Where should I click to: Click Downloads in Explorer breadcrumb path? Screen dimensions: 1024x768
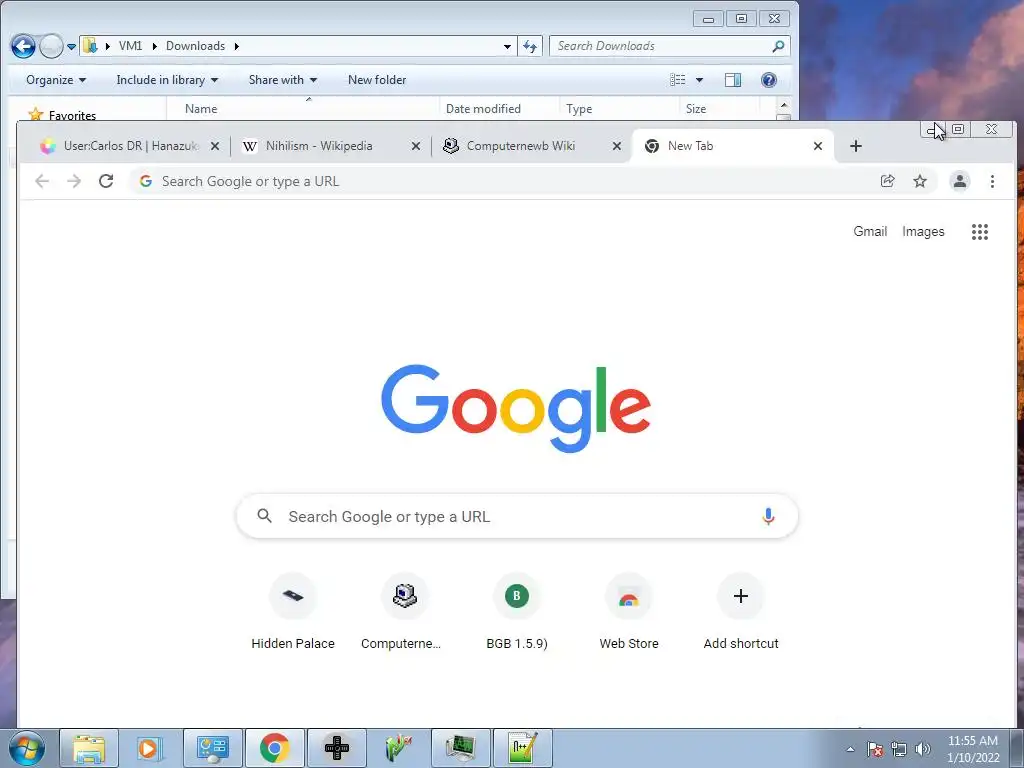tap(195, 46)
